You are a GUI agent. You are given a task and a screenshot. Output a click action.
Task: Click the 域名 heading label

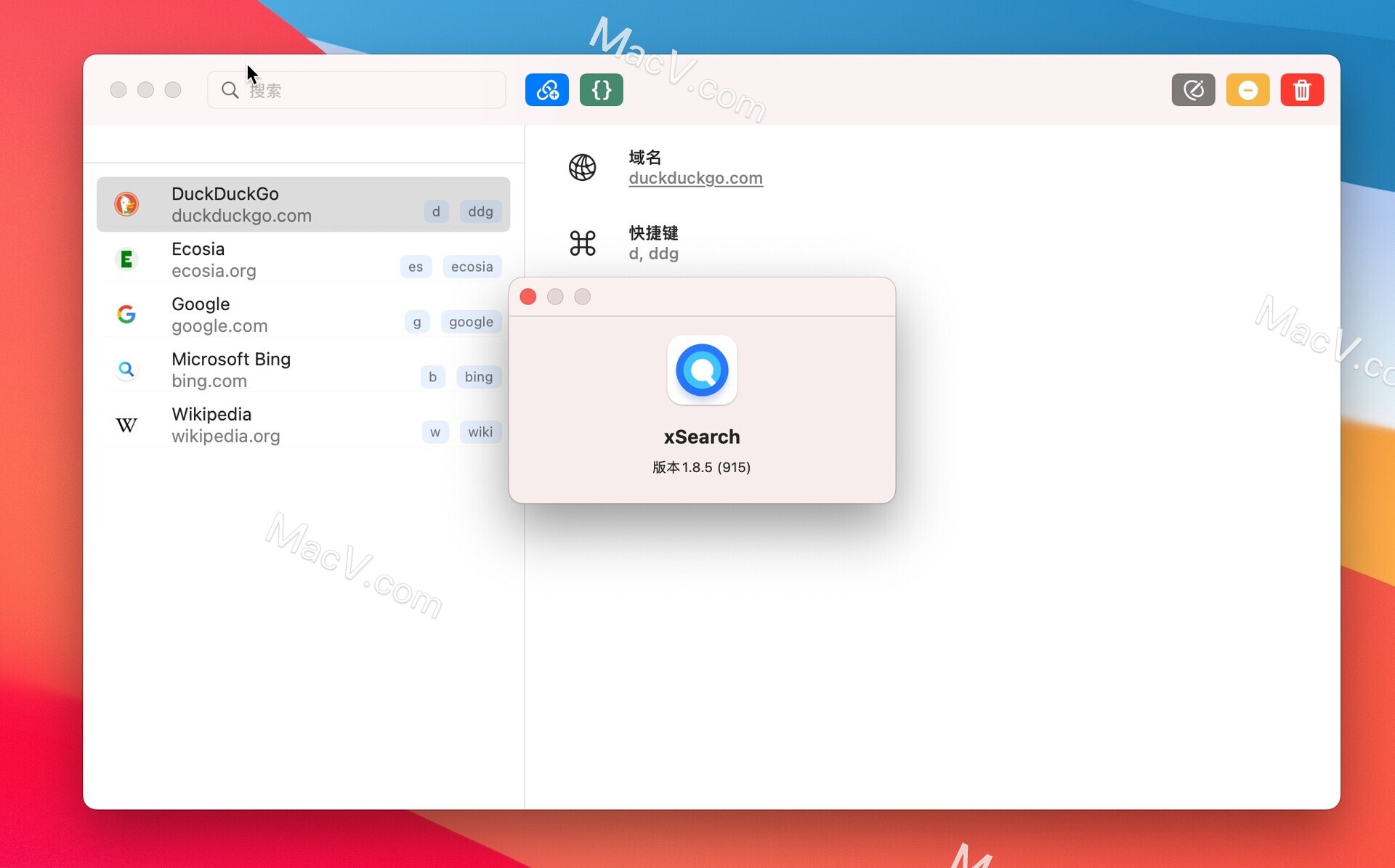point(644,158)
